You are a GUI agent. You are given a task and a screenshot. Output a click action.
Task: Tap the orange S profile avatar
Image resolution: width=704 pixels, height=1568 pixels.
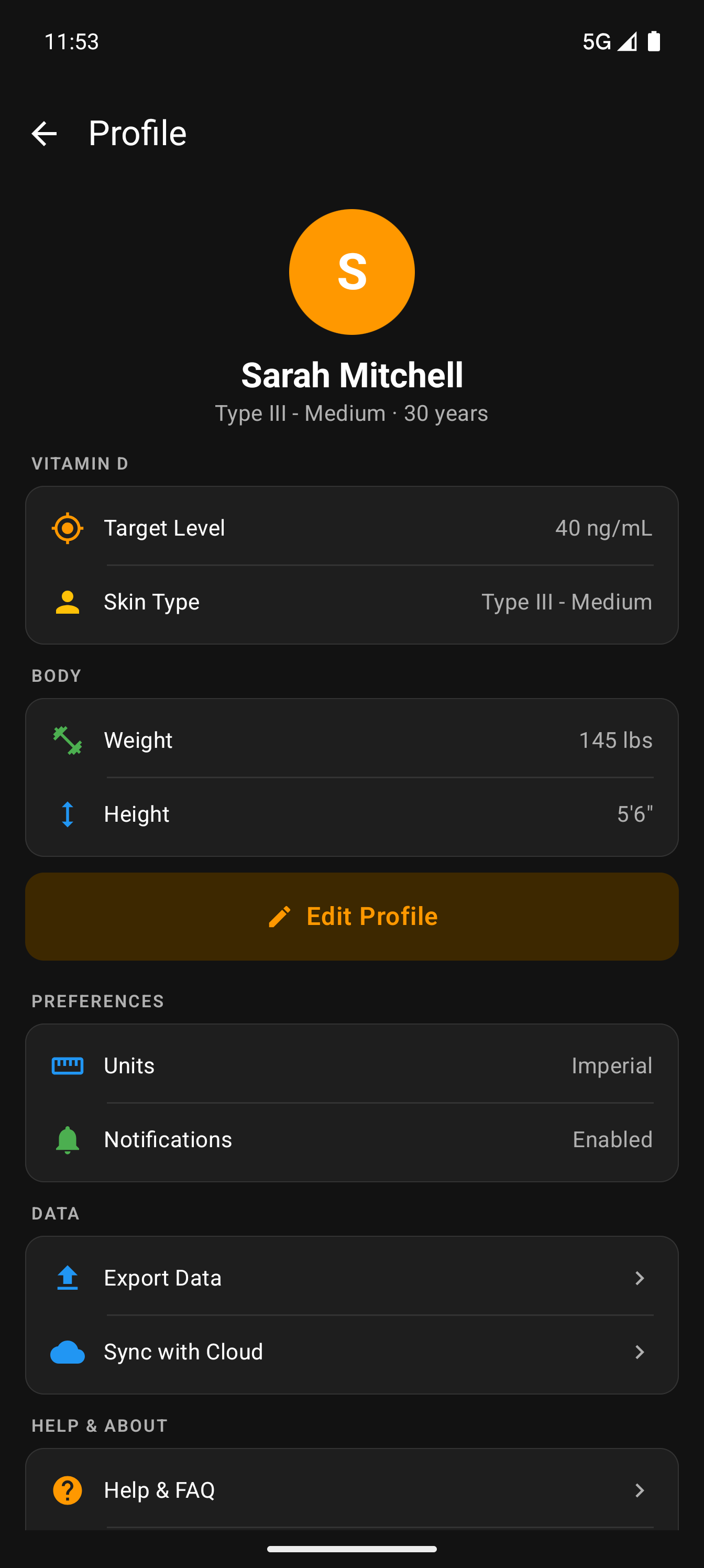pyautogui.click(x=351, y=271)
